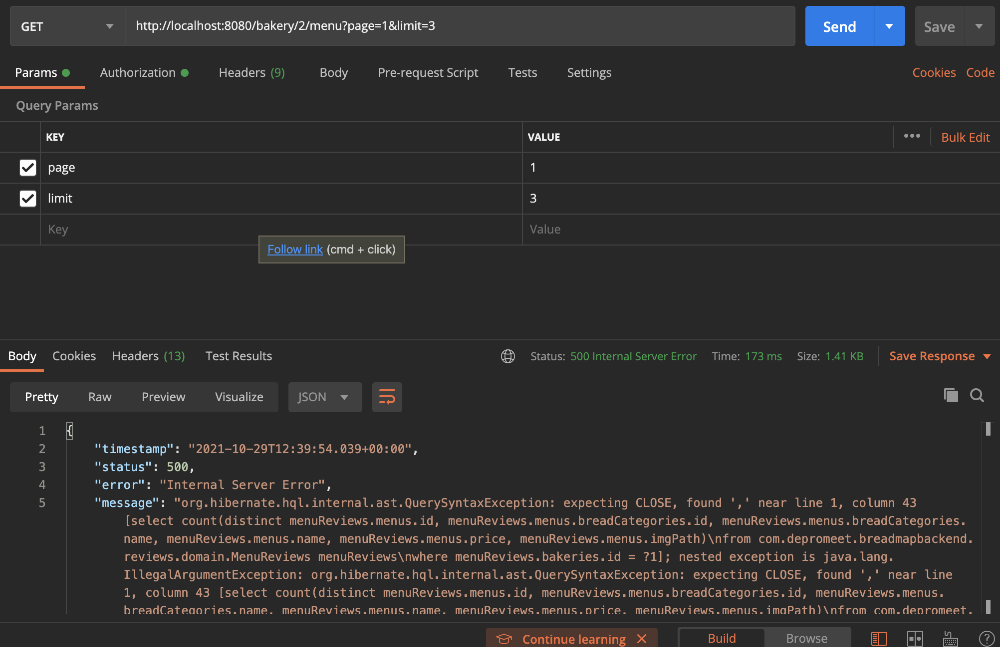This screenshot has width=1000, height=647.
Task: Open the Authorization tab
Action: (144, 73)
